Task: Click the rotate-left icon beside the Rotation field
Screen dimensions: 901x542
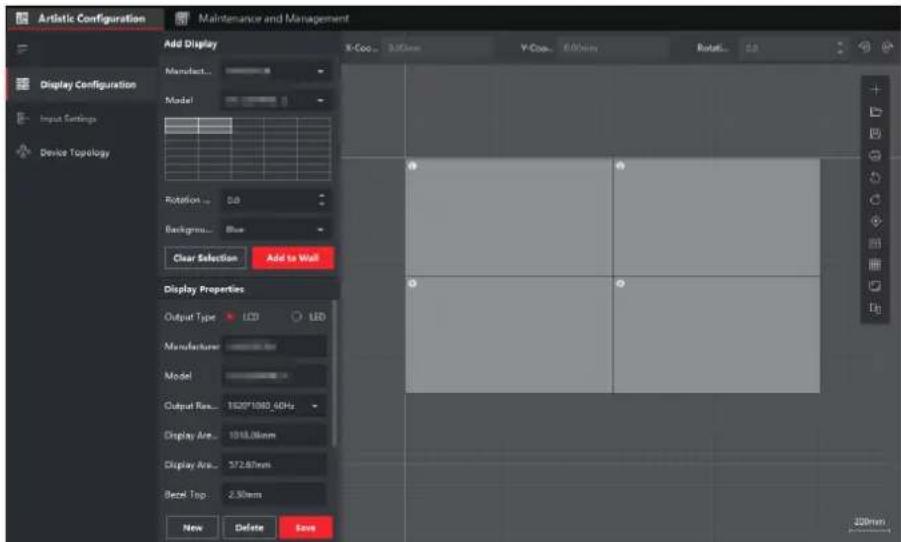Action: click(864, 48)
